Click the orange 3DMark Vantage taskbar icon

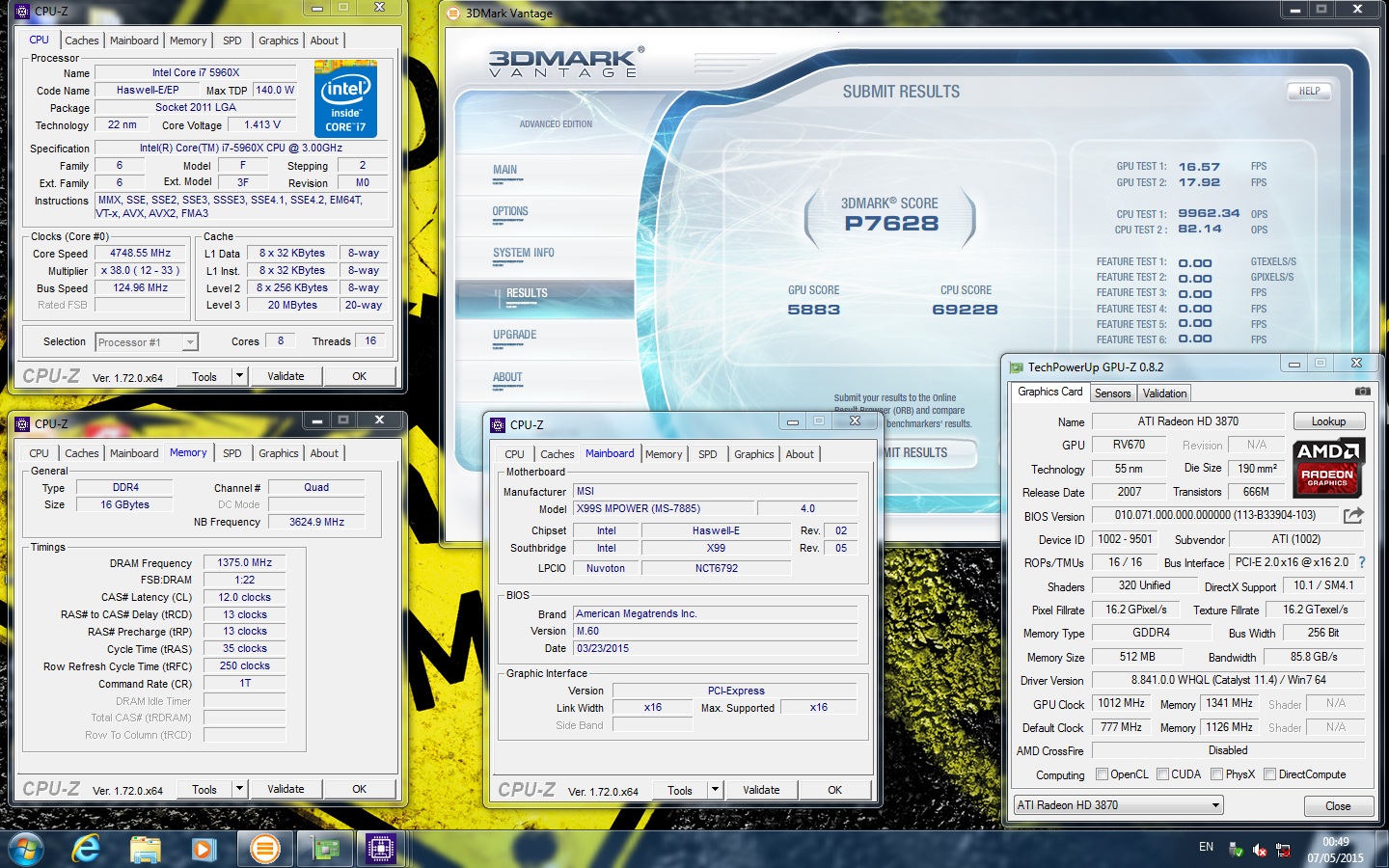(264, 849)
